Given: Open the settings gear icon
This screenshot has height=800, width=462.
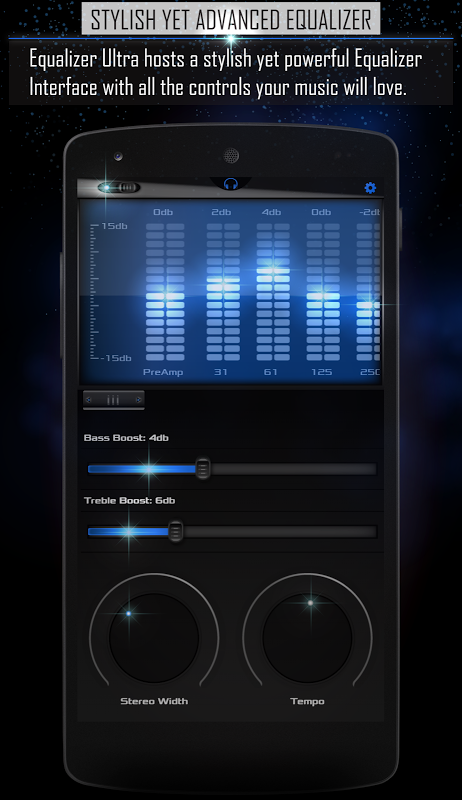Looking at the screenshot, I should click(x=370, y=188).
